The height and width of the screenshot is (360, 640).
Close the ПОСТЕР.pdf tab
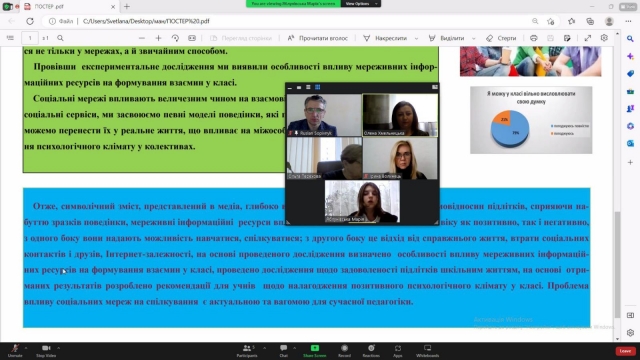(x=113, y=7)
